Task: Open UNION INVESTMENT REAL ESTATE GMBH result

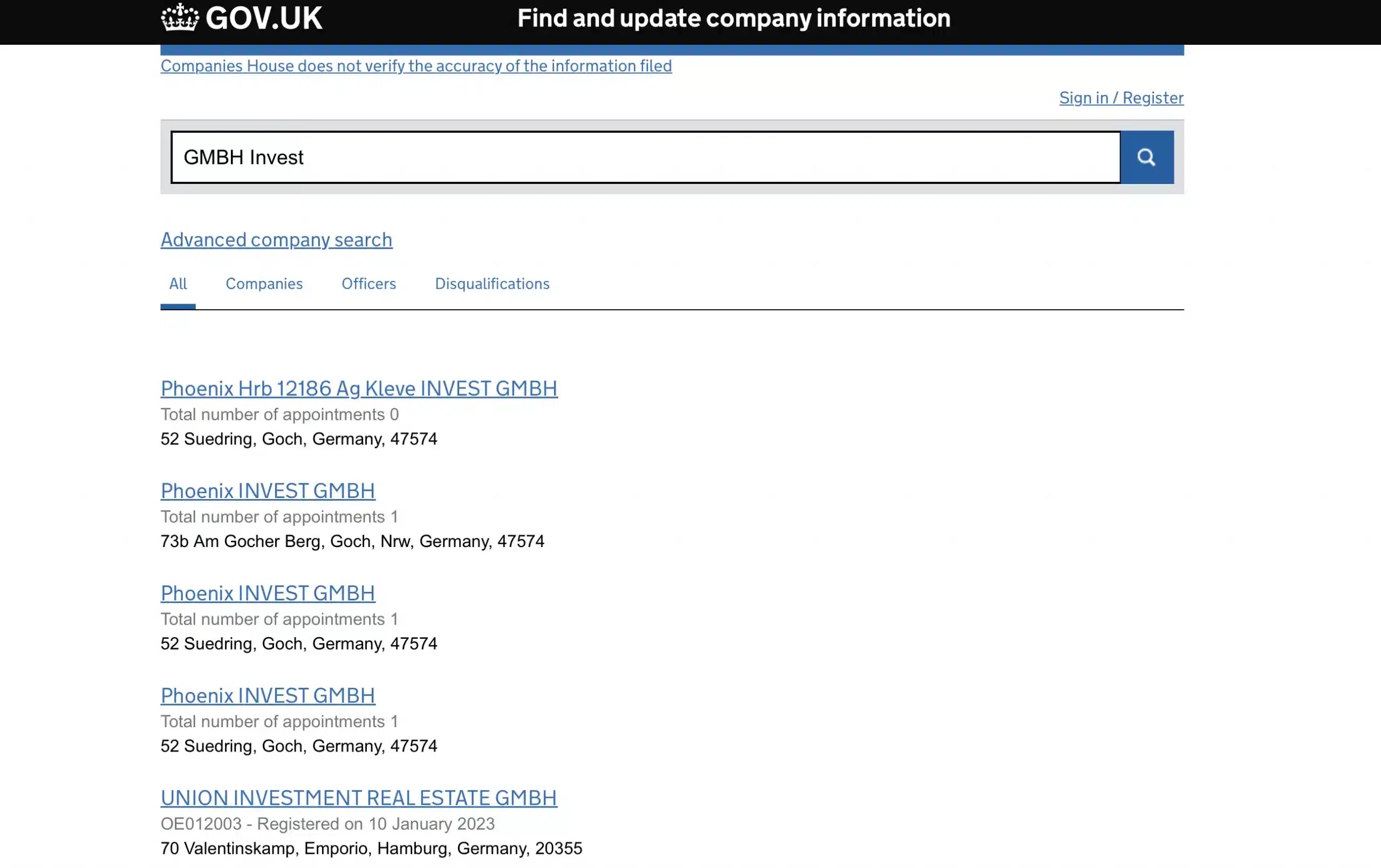Action: 358,798
